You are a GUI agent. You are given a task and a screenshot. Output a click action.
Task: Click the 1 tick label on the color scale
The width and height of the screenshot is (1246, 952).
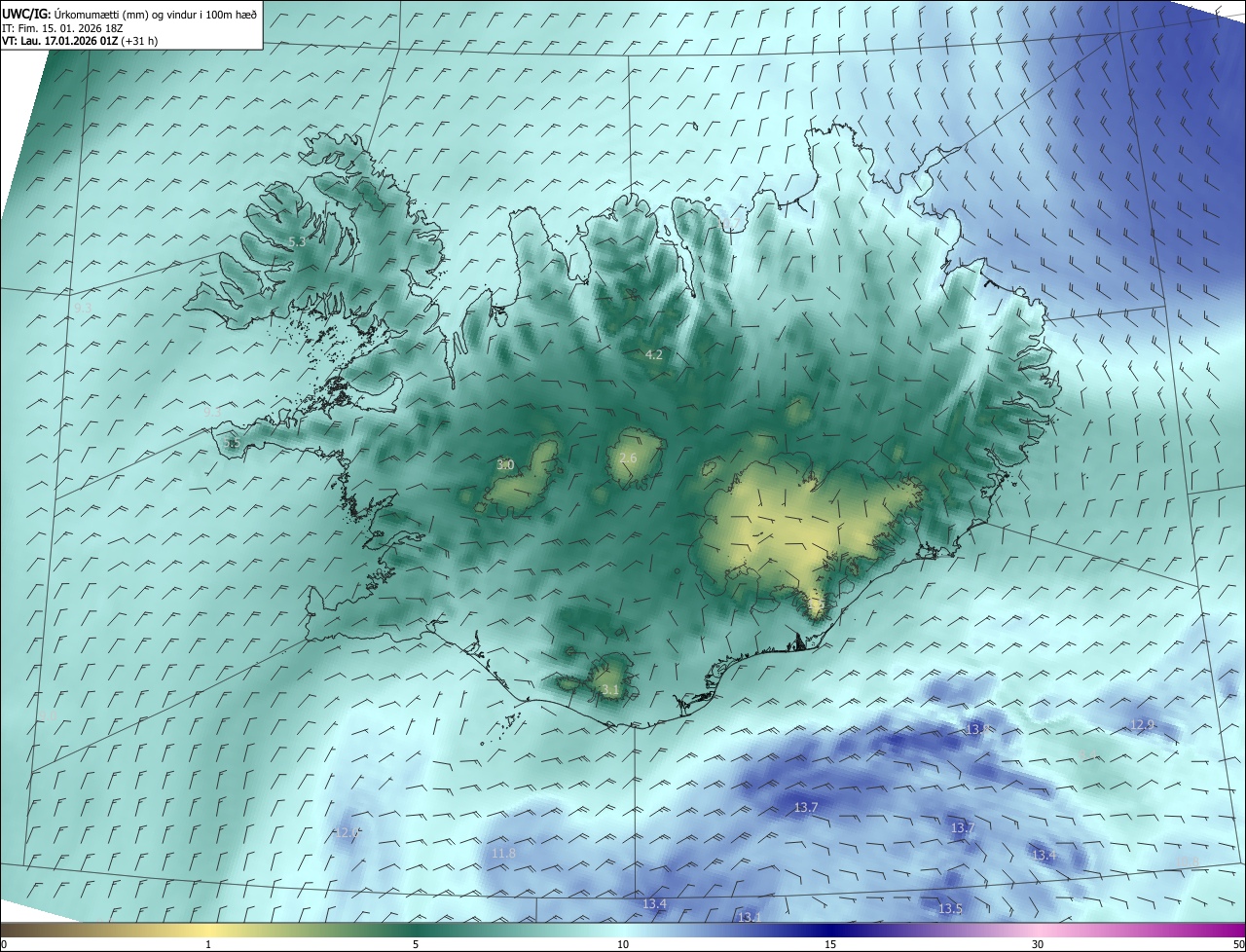coord(208,945)
